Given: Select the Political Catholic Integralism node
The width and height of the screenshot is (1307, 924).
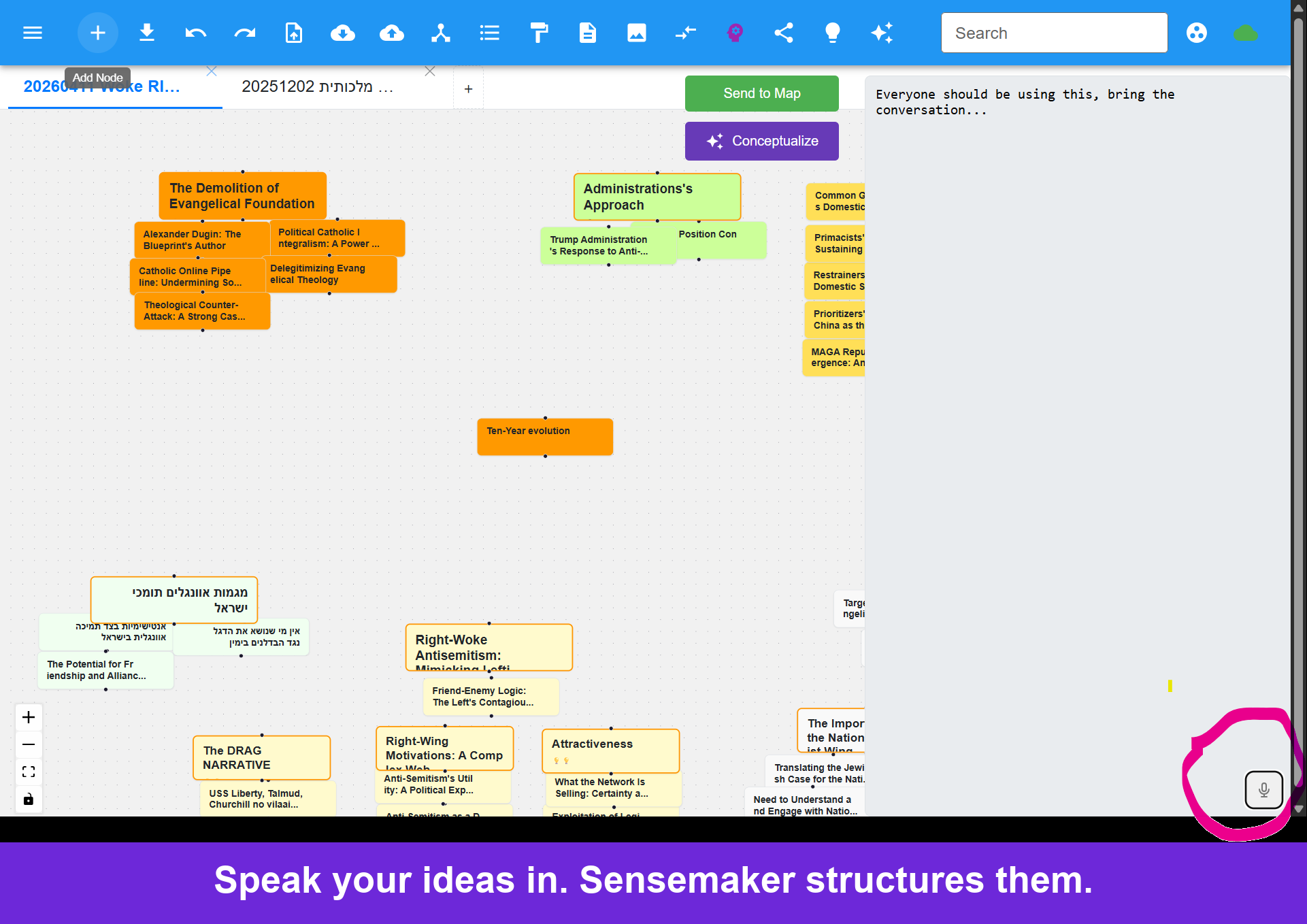Looking at the screenshot, I should (x=337, y=238).
